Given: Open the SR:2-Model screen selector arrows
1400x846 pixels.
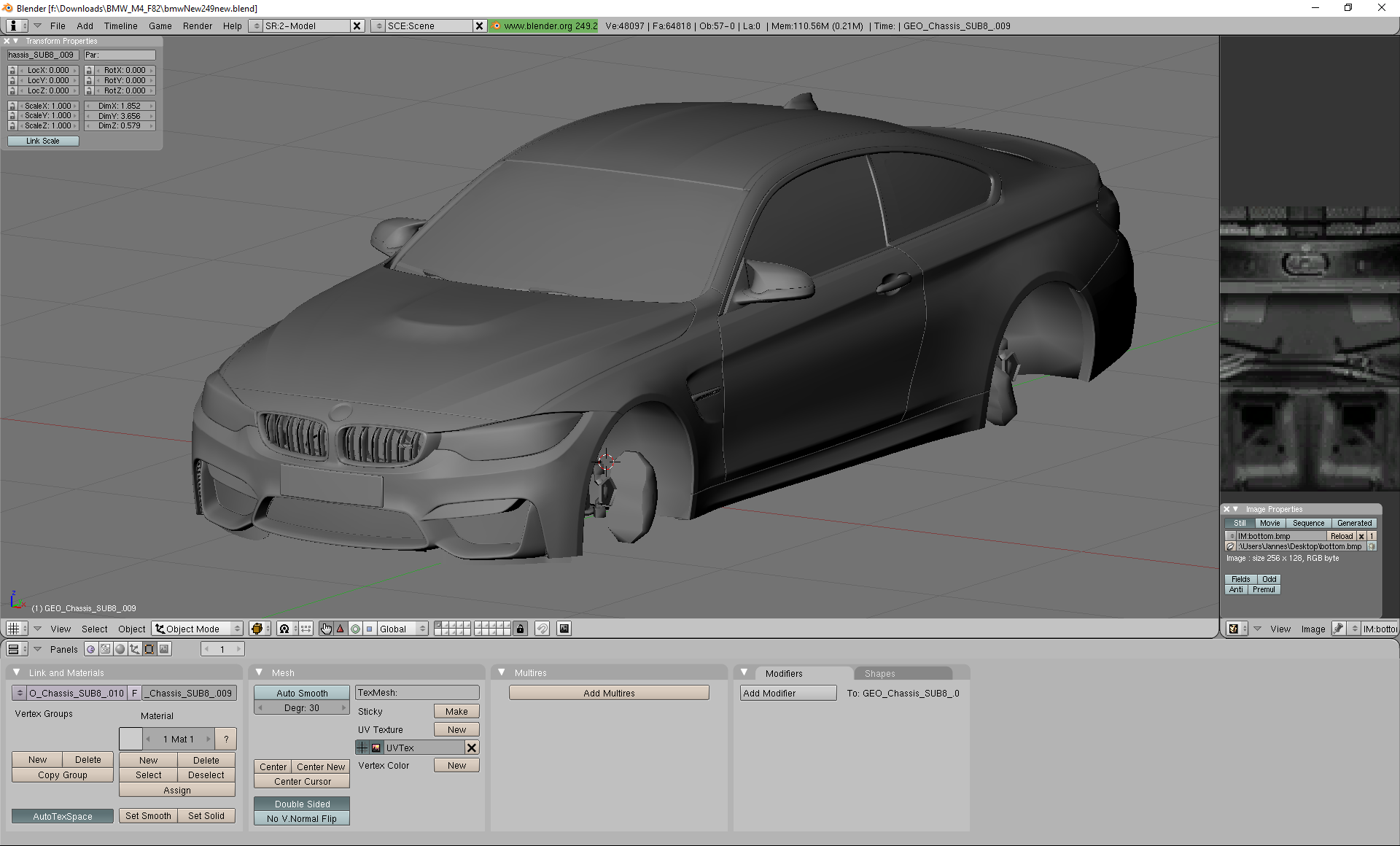Looking at the screenshot, I should (255, 26).
